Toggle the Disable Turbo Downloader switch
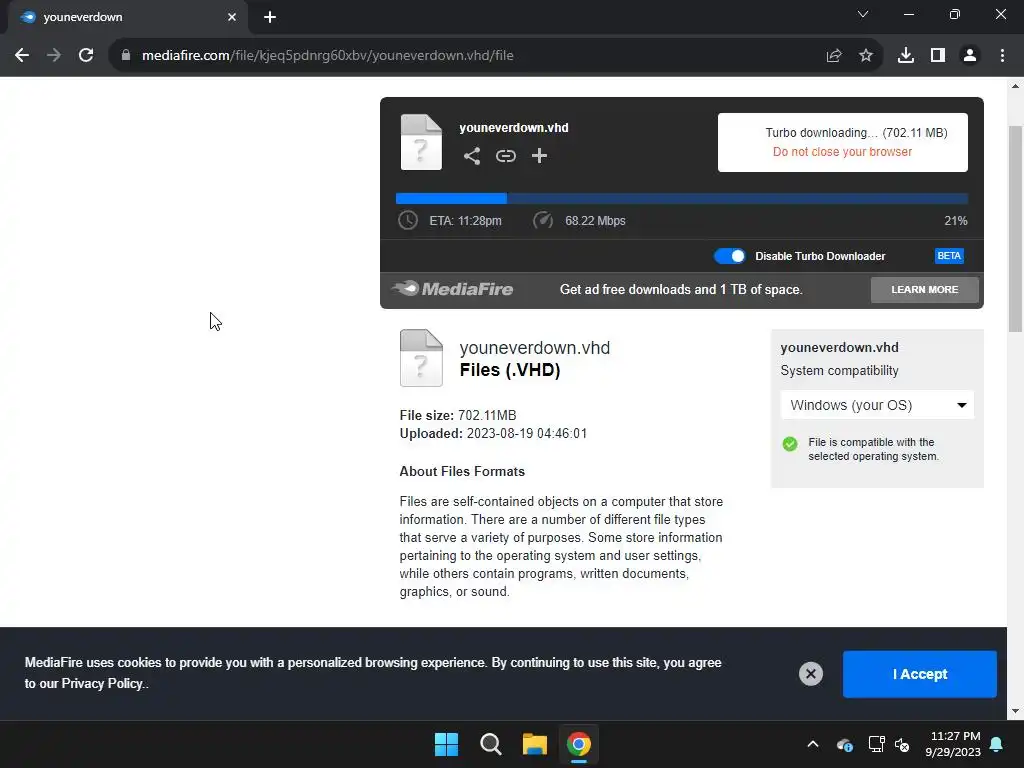 729,256
